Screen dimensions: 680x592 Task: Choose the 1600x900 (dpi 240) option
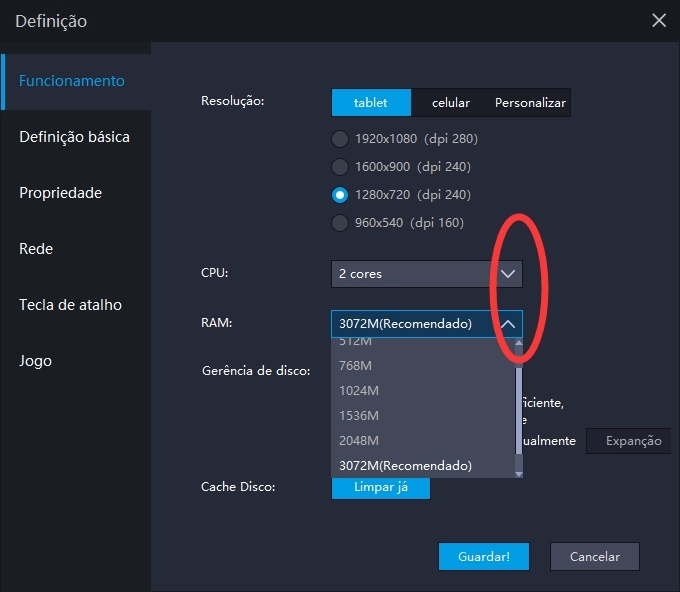click(340, 167)
